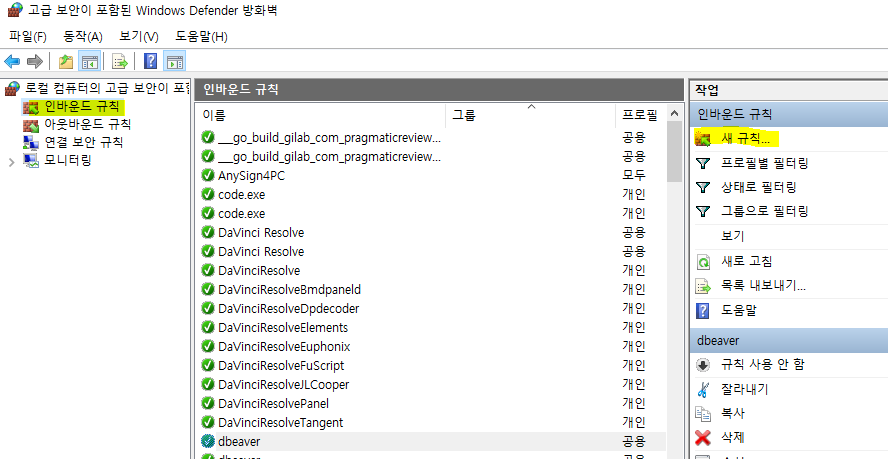Select the AnySign4PC rule
Screen dimensions: 888x459
click(x=251, y=176)
